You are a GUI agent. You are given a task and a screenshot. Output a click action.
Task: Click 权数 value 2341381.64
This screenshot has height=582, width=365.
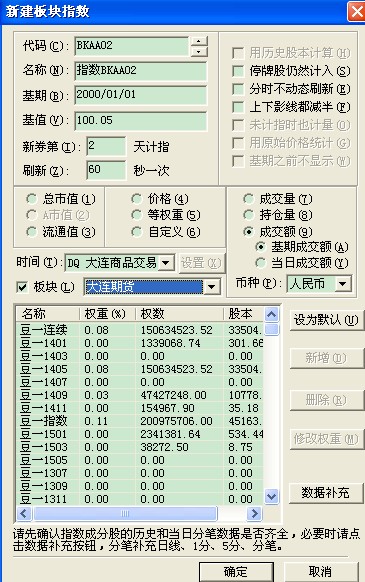coord(170,434)
